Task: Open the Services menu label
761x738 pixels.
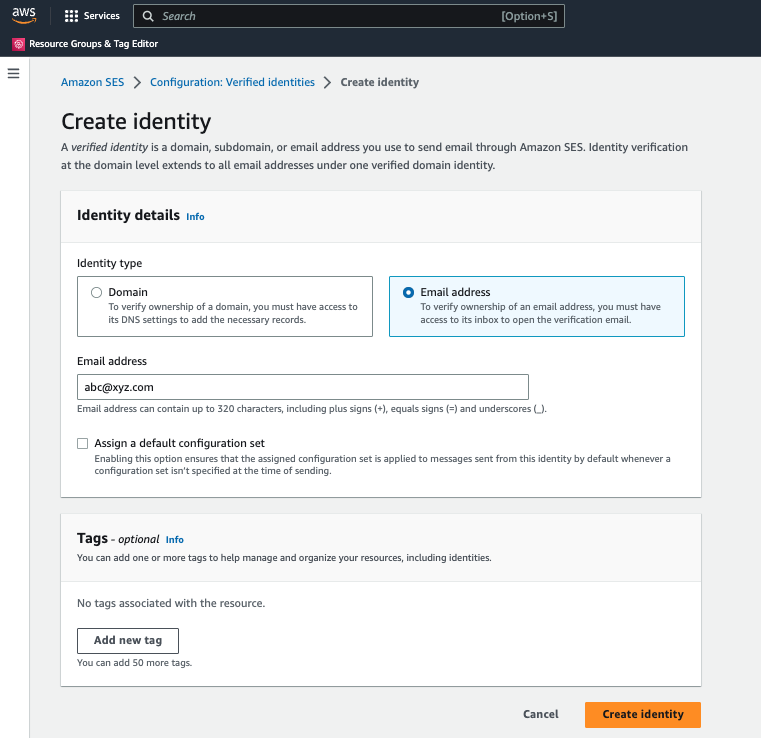Action: (102, 16)
